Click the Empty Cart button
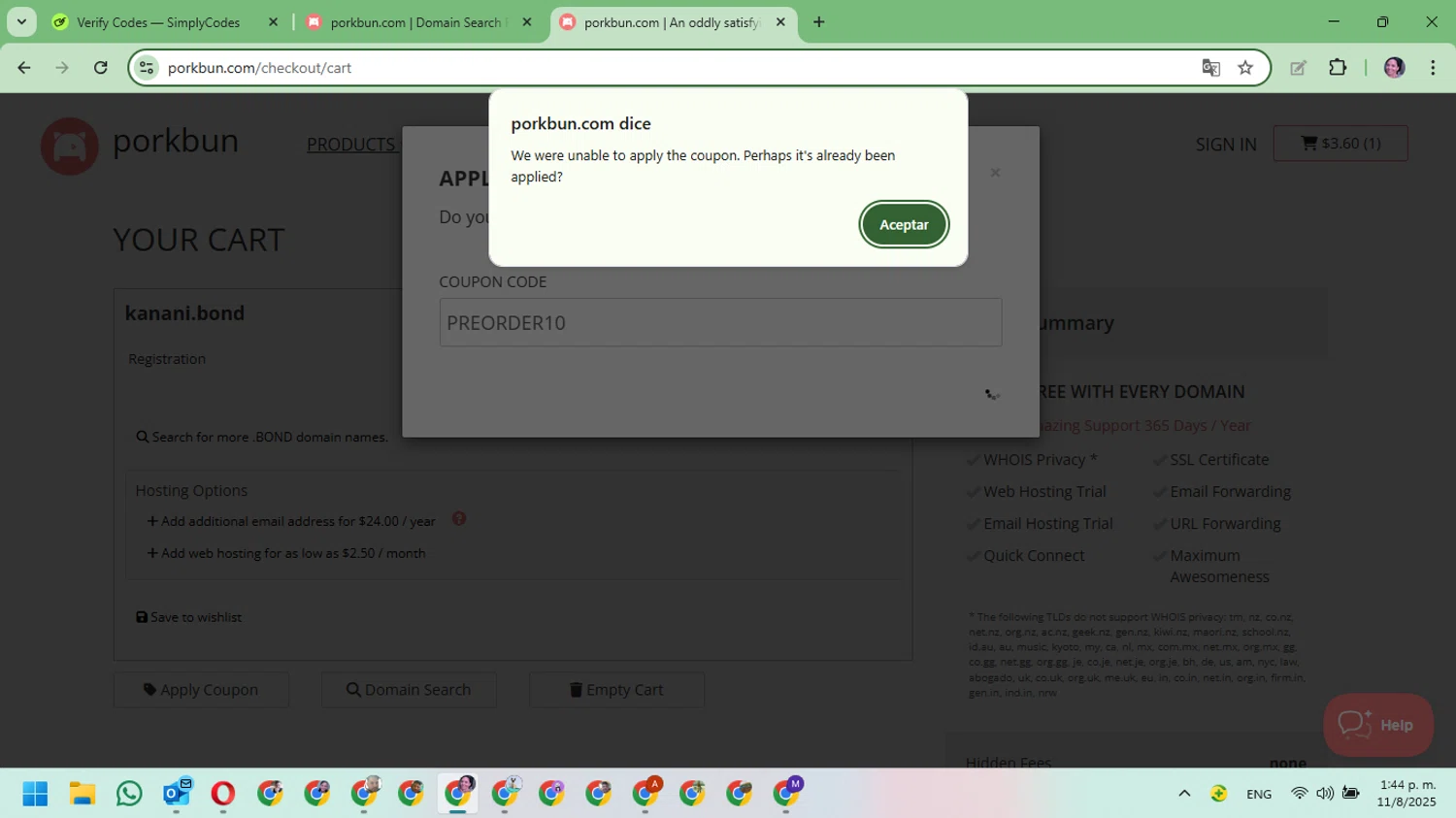Viewport: 1456px width, 818px height. coord(616,690)
